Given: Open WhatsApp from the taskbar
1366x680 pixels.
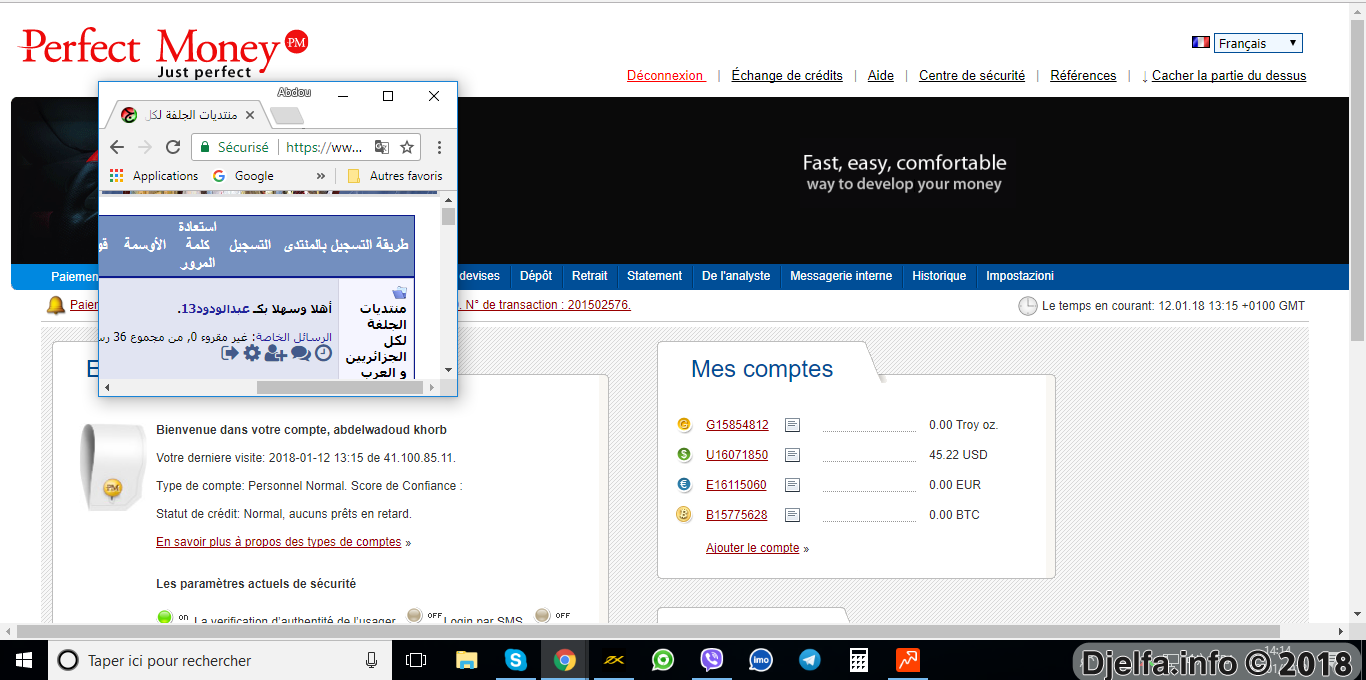Looking at the screenshot, I should [x=663, y=660].
